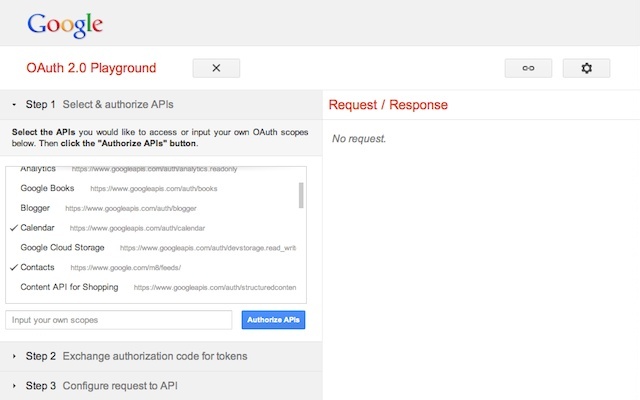This screenshot has width=640, height=400.
Task: Open Step 3 Configure request to API header
Action: click(x=161, y=386)
